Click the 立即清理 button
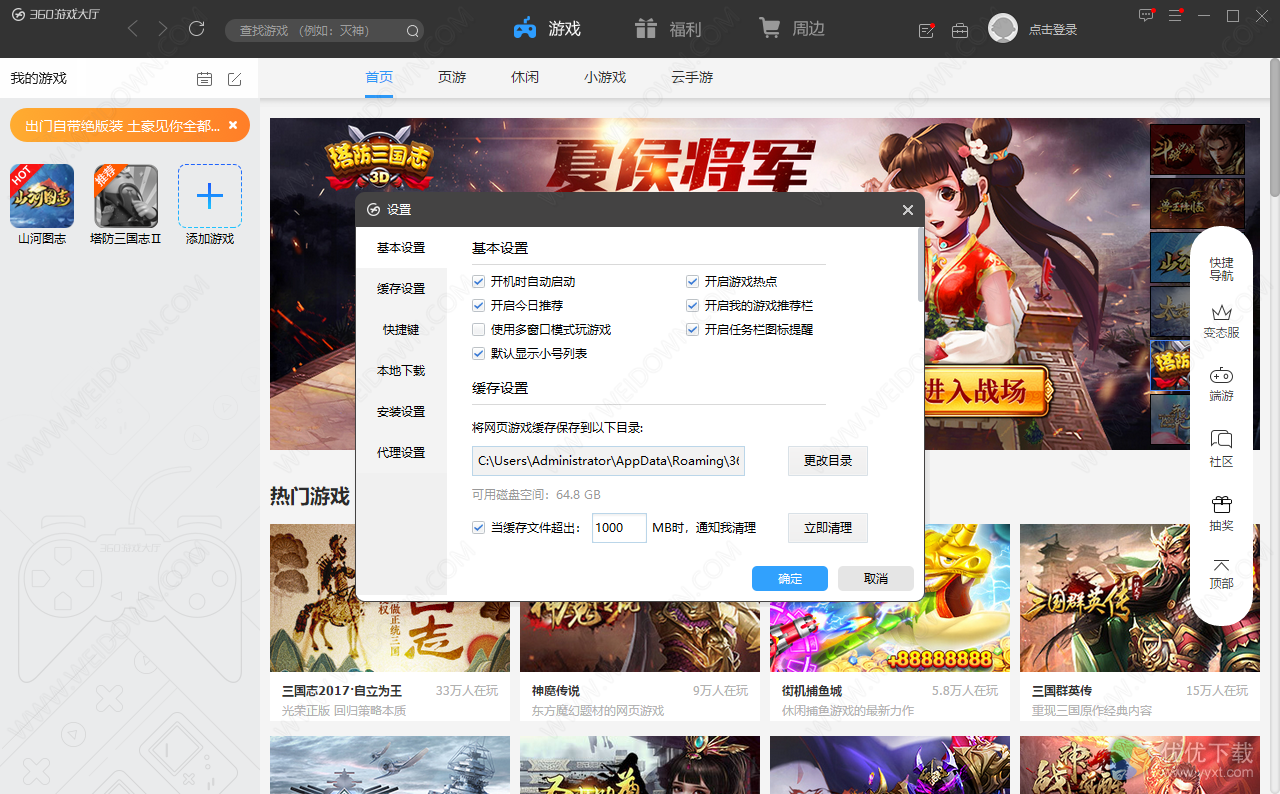The image size is (1280, 794). pyautogui.click(x=828, y=528)
